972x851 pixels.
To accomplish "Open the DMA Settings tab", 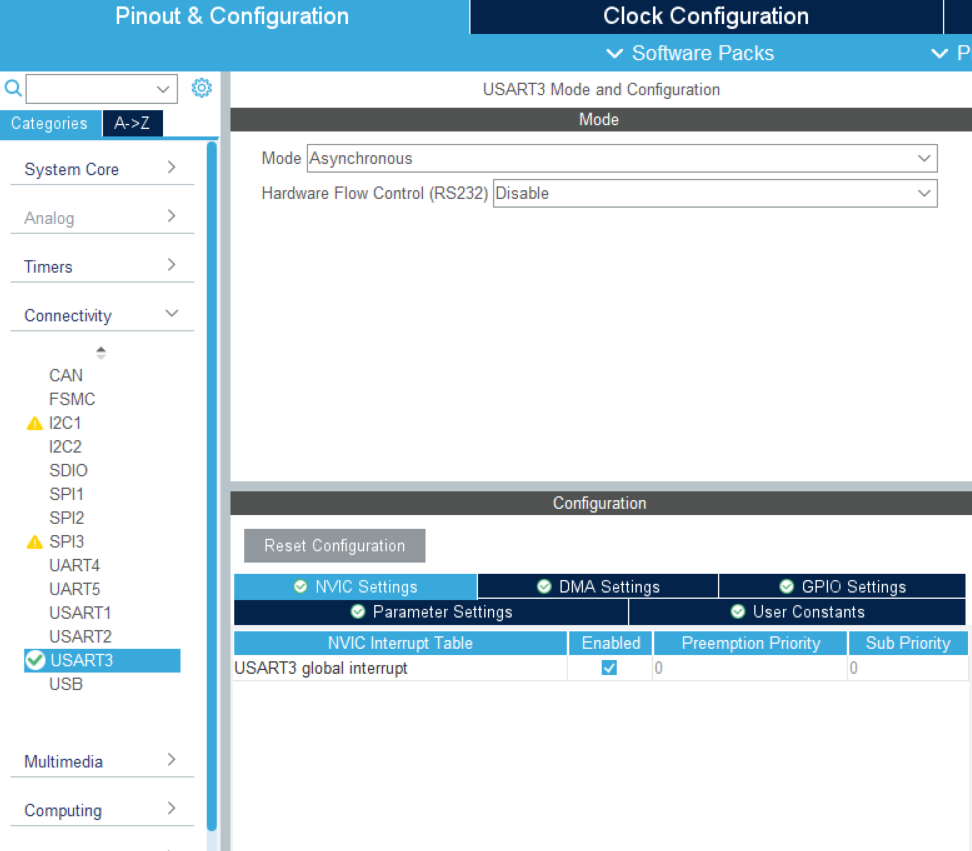I will pos(598,586).
